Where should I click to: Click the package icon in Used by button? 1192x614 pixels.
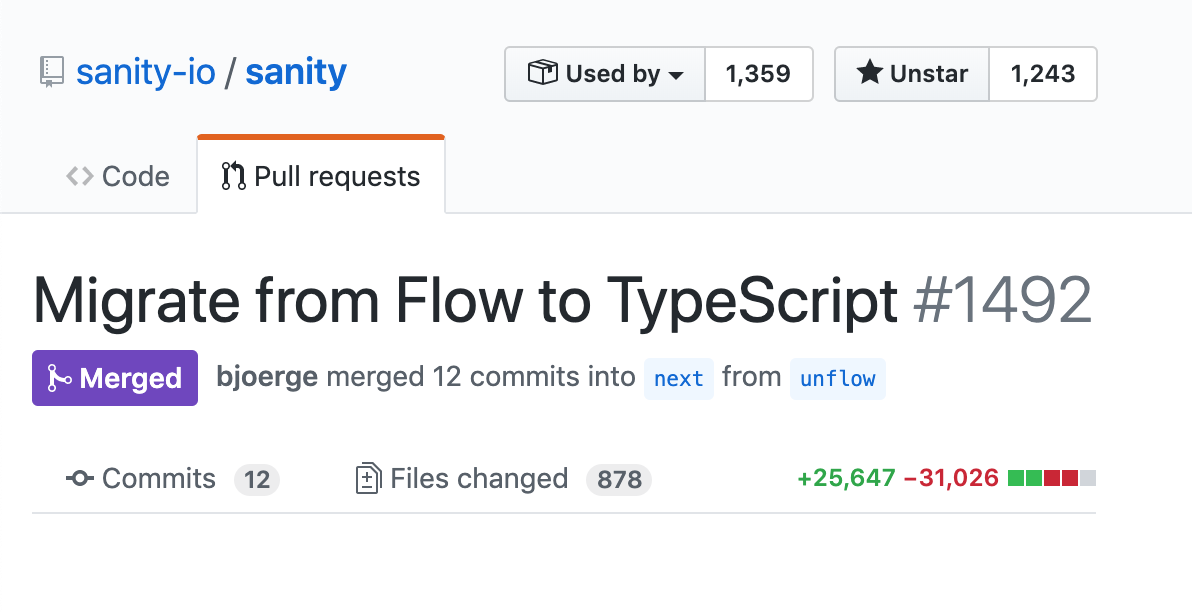point(542,73)
